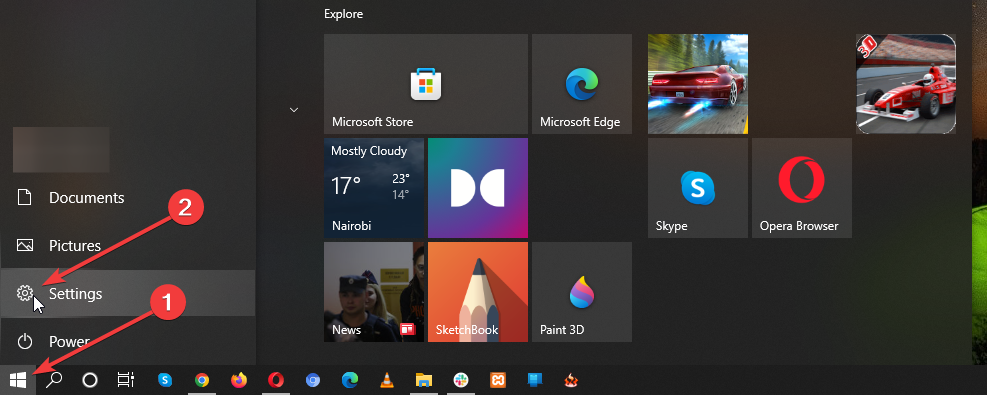
Task: Open the Power options
Action: tap(127, 342)
